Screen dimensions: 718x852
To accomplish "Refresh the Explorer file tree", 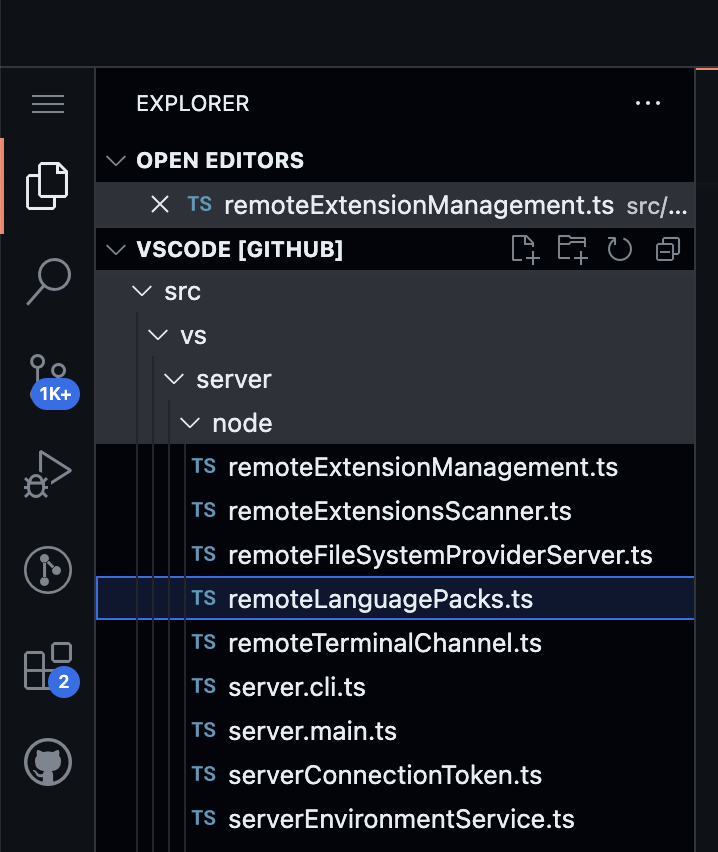I will tap(620, 250).
